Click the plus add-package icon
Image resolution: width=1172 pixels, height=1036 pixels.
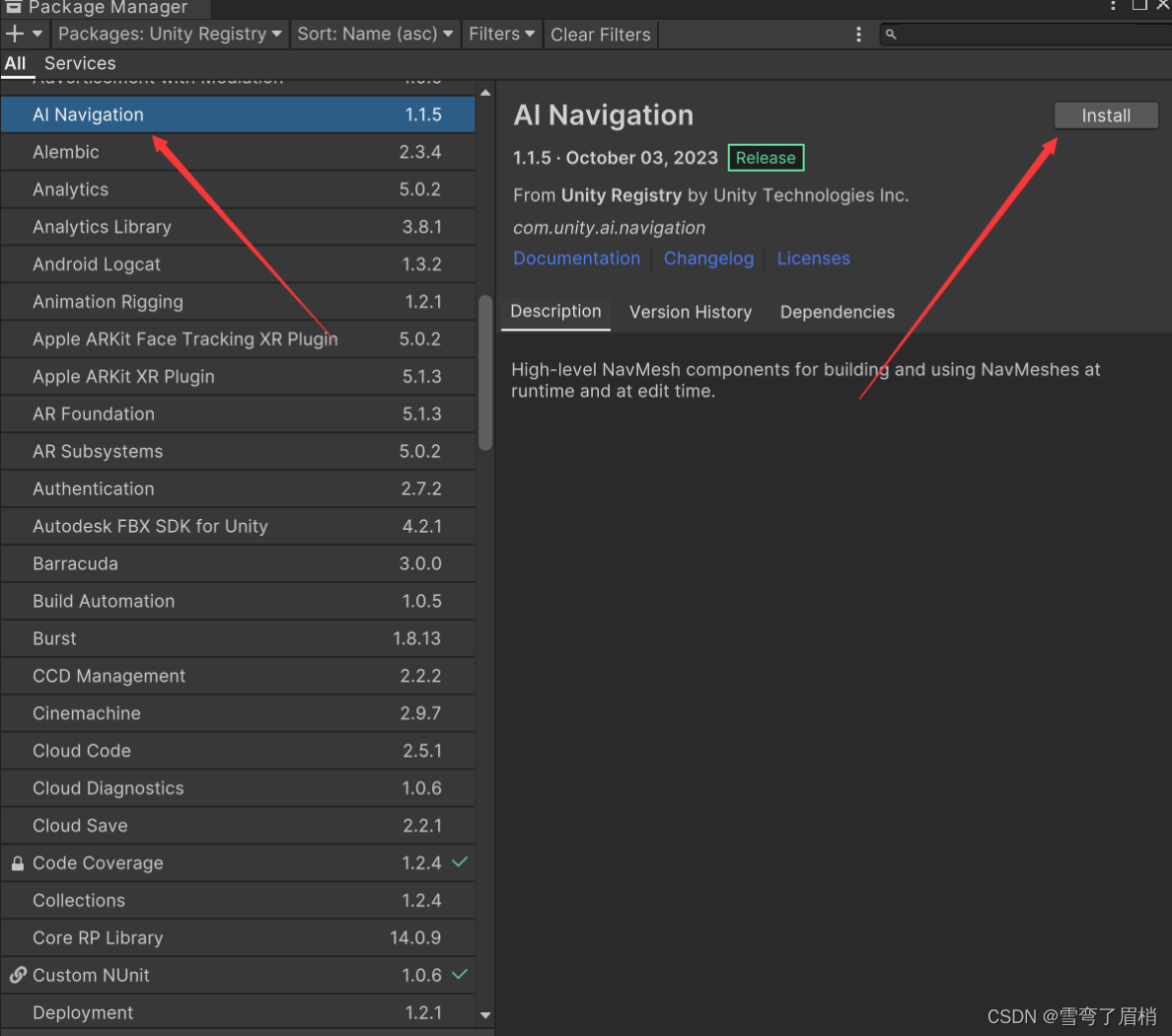pos(14,34)
